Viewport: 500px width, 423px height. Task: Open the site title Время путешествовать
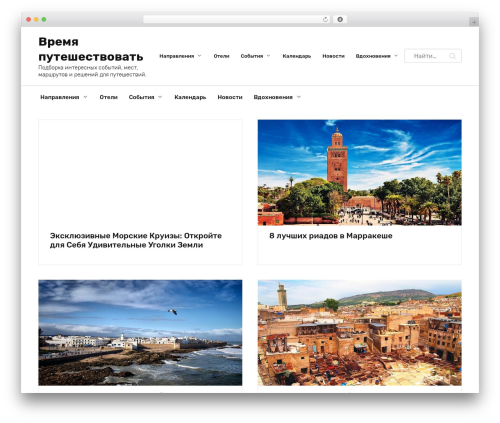[x=91, y=49]
